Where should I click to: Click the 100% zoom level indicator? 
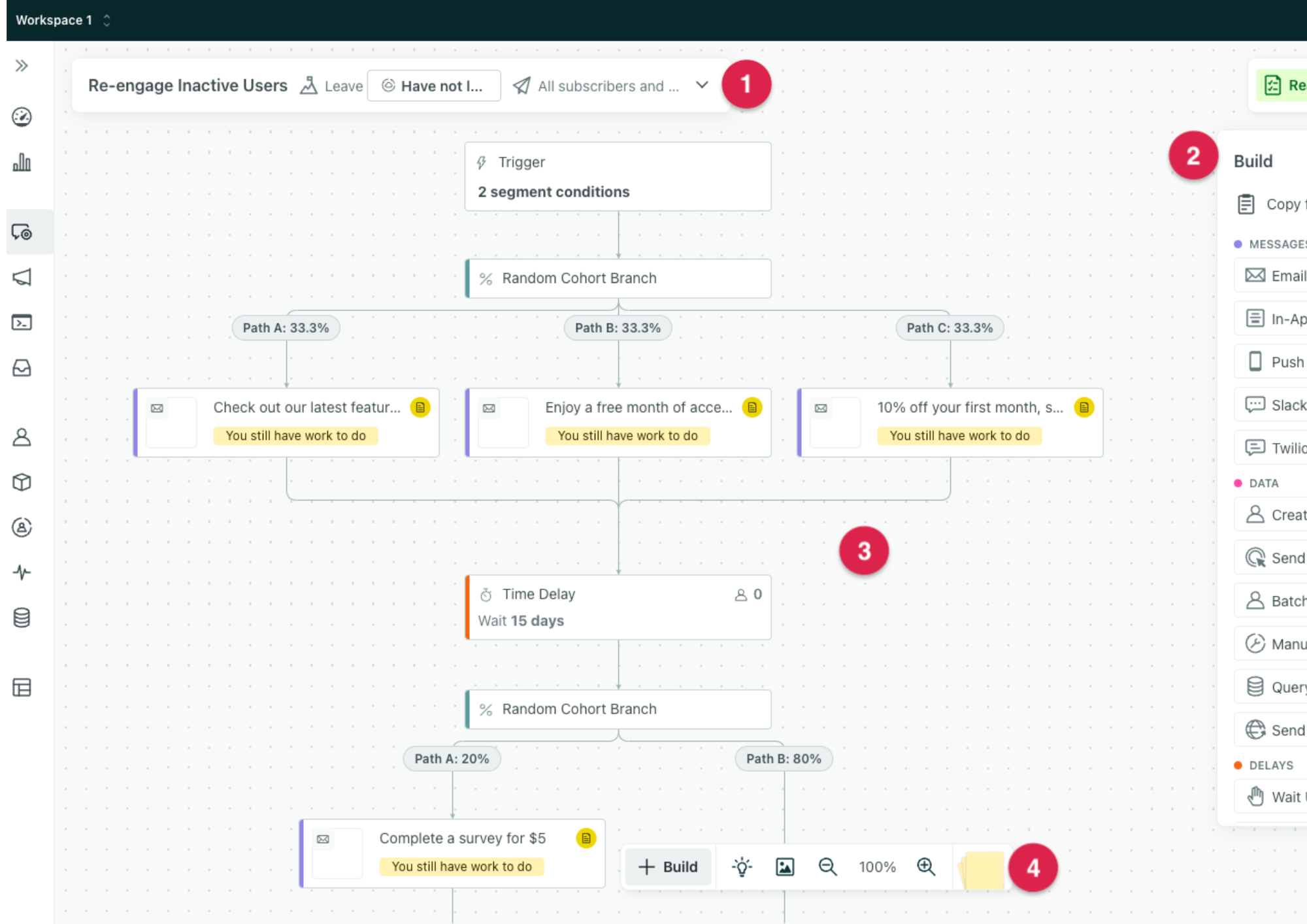[876, 866]
